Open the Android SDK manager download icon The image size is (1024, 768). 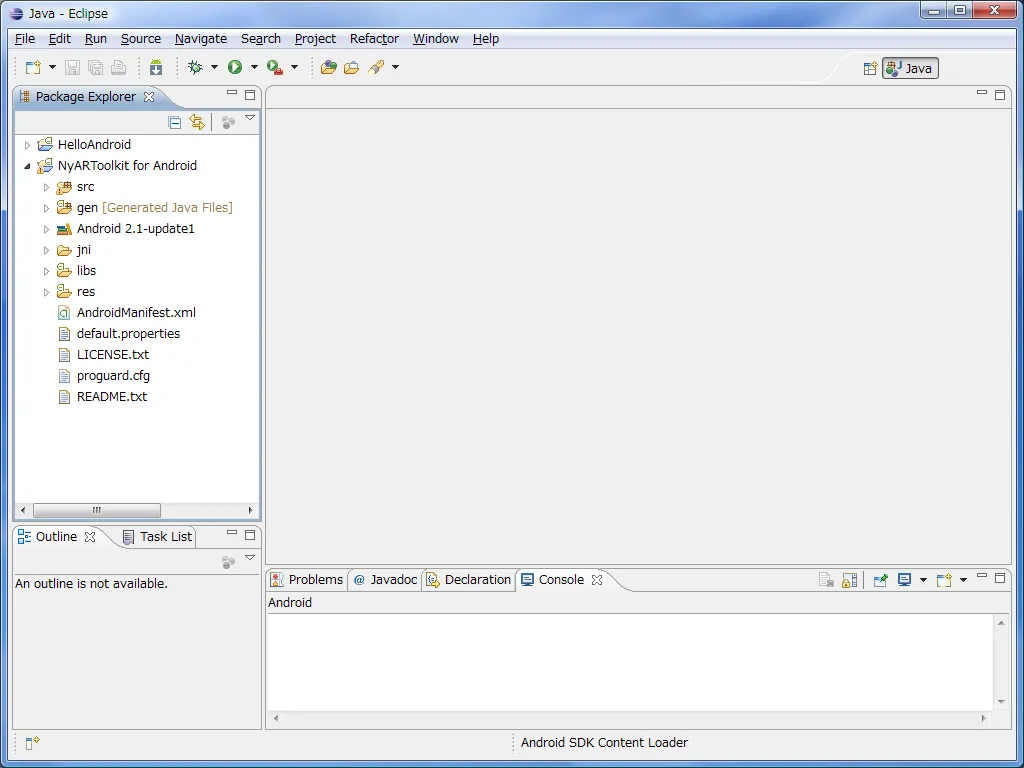point(155,67)
